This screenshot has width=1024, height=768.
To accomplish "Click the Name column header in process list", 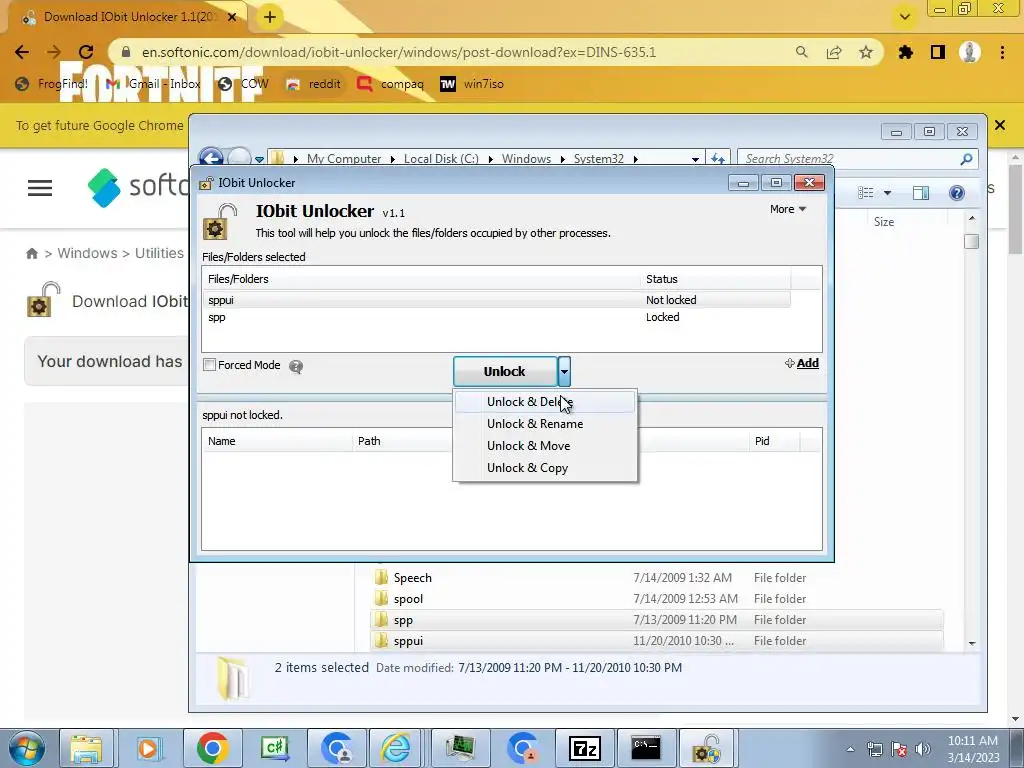I will pos(278,441).
